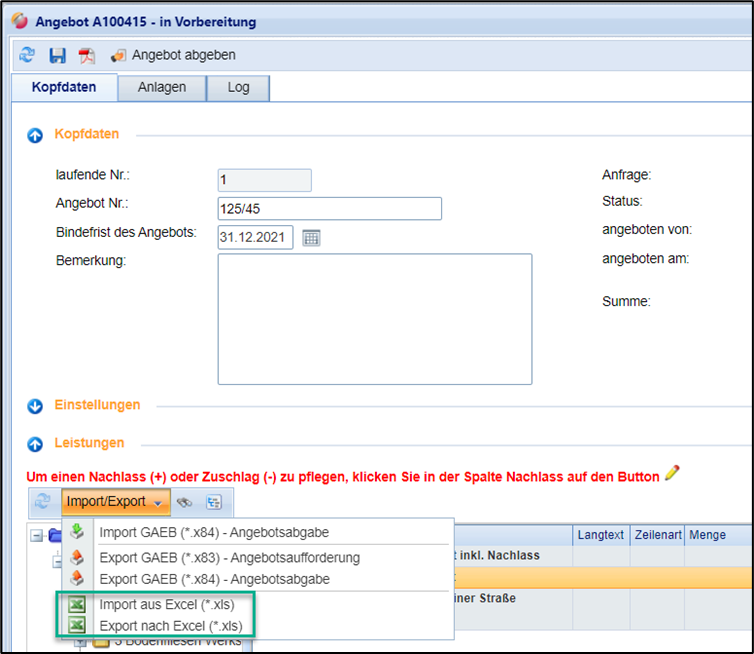Viewport: 754px width, 654px height.
Task: Click into the Bemerkung text area
Action: (374, 318)
